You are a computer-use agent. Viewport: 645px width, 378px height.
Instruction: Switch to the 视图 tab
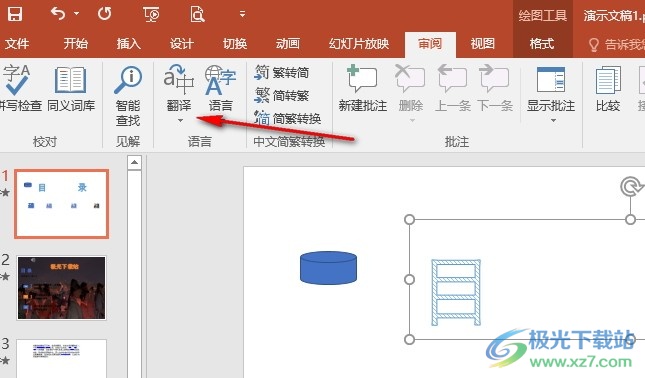483,44
